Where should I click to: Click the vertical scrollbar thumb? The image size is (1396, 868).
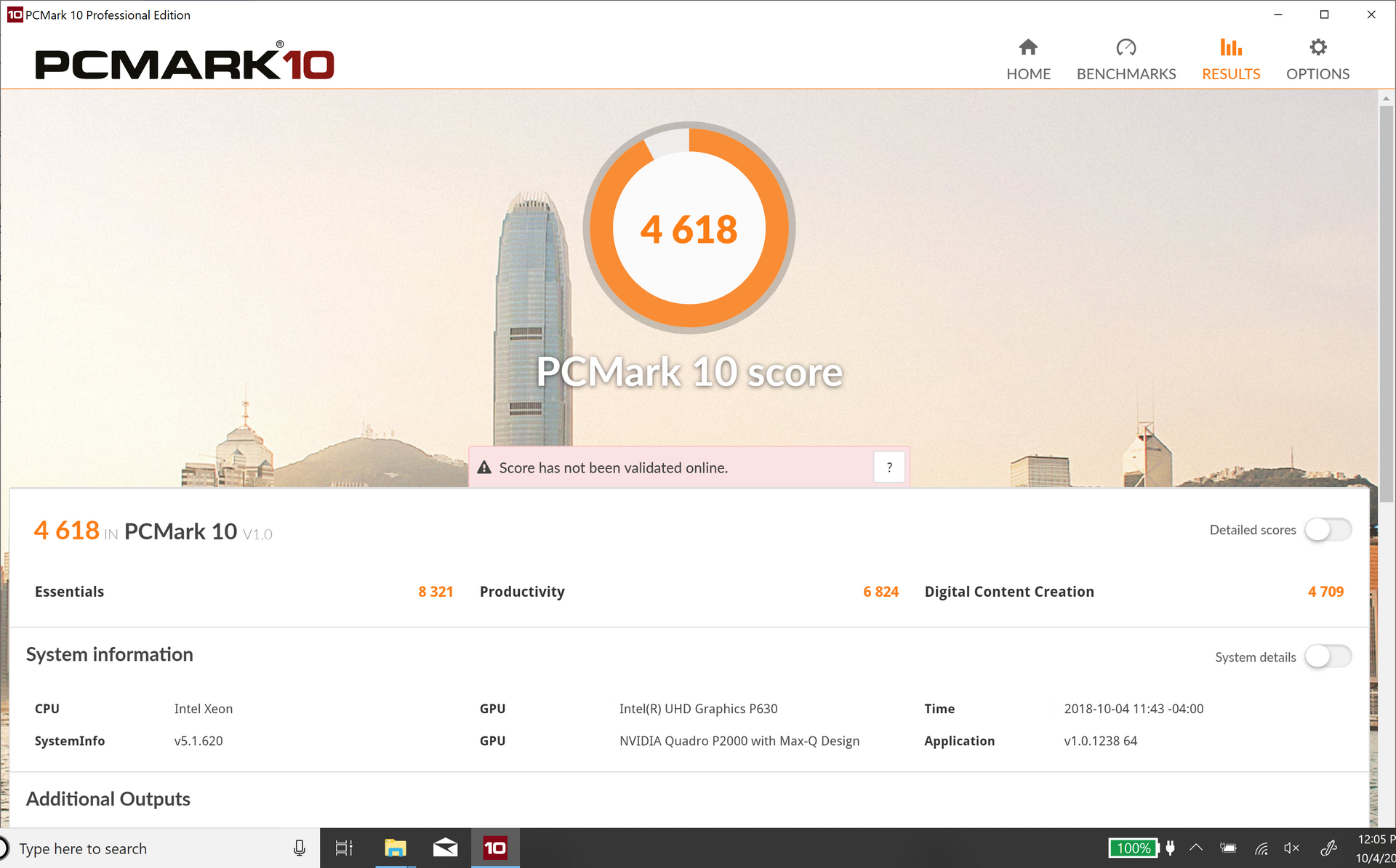[1386, 304]
